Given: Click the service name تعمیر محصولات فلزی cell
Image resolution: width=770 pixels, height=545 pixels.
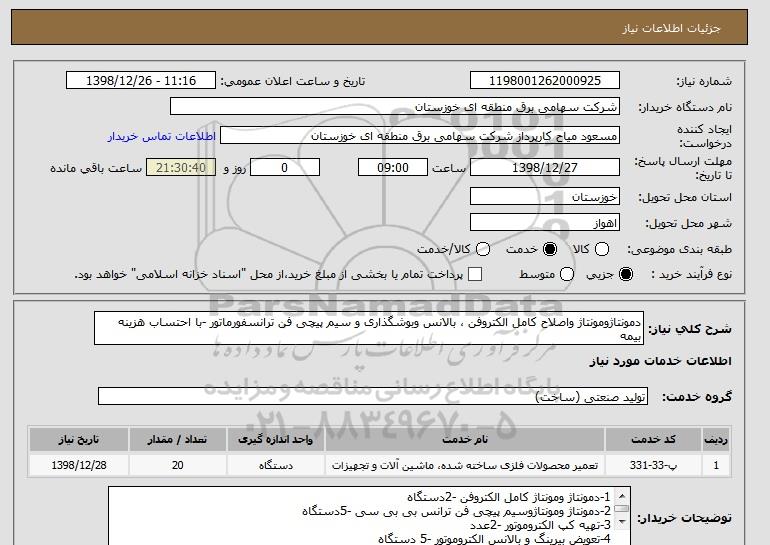Looking at the screenshot, I should tap(465, 465).
